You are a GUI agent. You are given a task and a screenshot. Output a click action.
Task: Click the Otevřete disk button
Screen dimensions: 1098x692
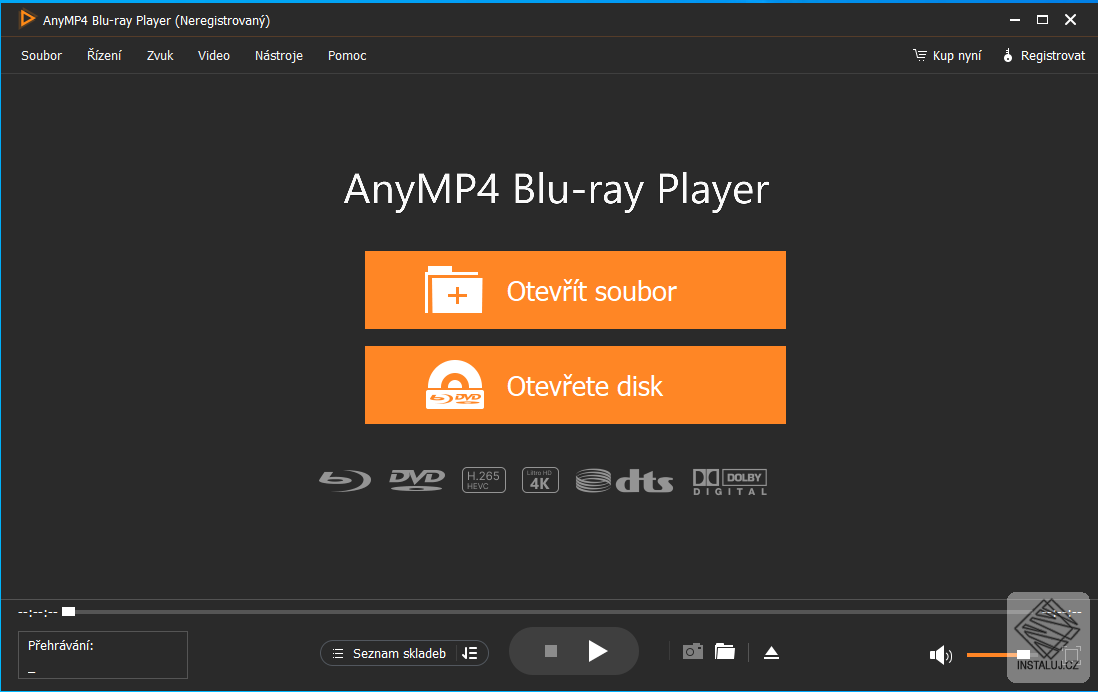click(575, 385)
